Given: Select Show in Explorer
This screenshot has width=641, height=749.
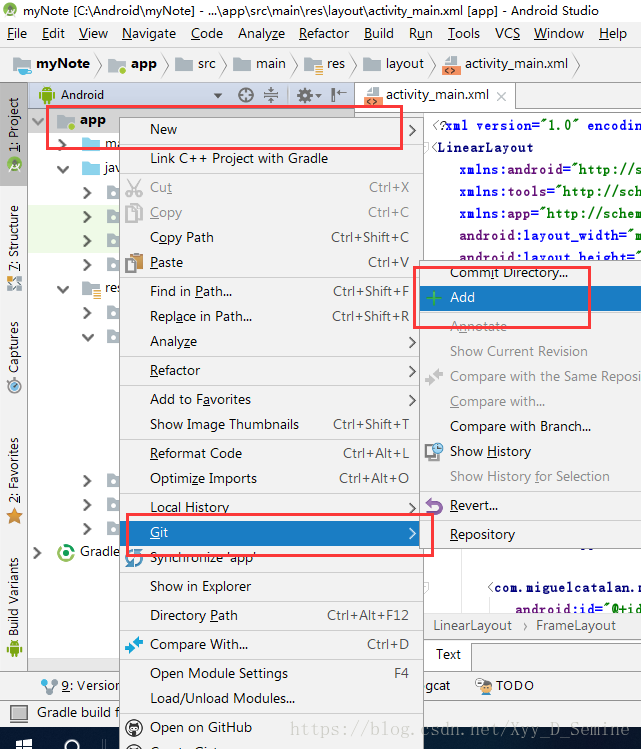Looking at the screenshot, I should (271, 587).
